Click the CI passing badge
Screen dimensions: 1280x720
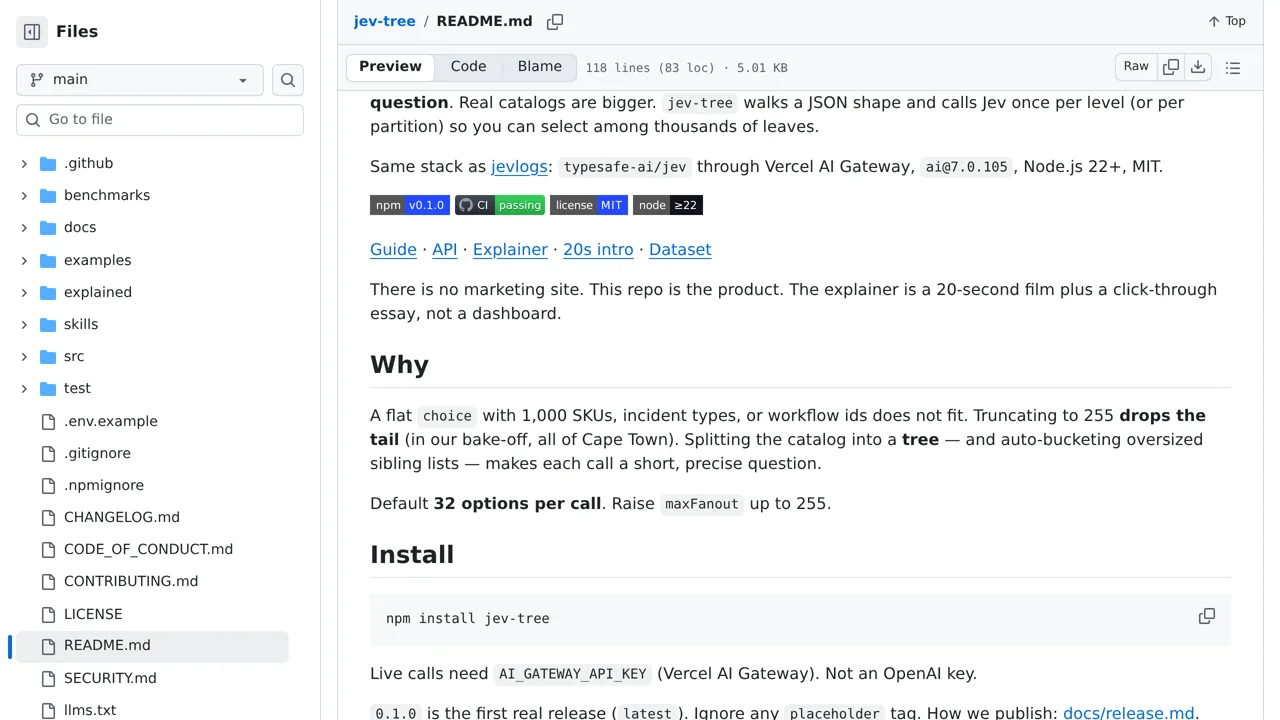[500, 205]
